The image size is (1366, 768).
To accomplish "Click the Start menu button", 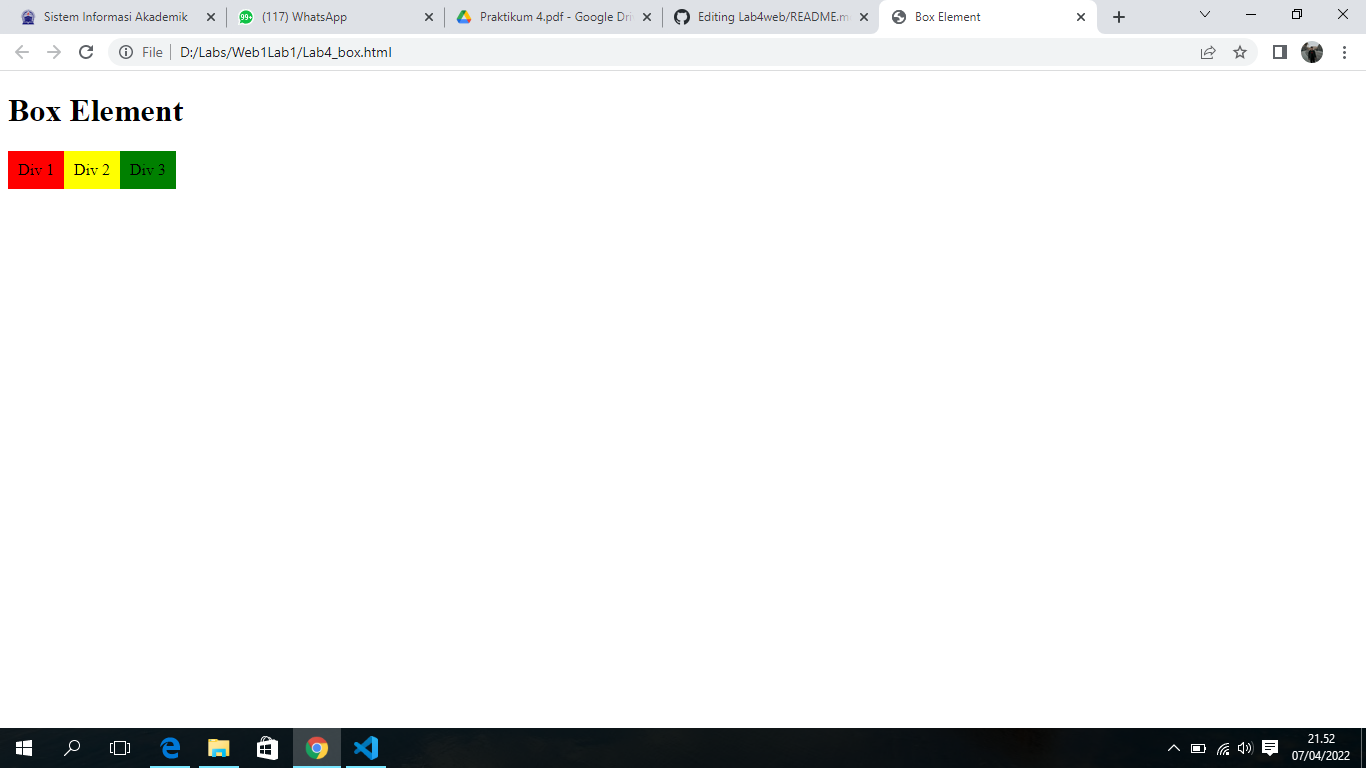I will (x=21, y=748).
